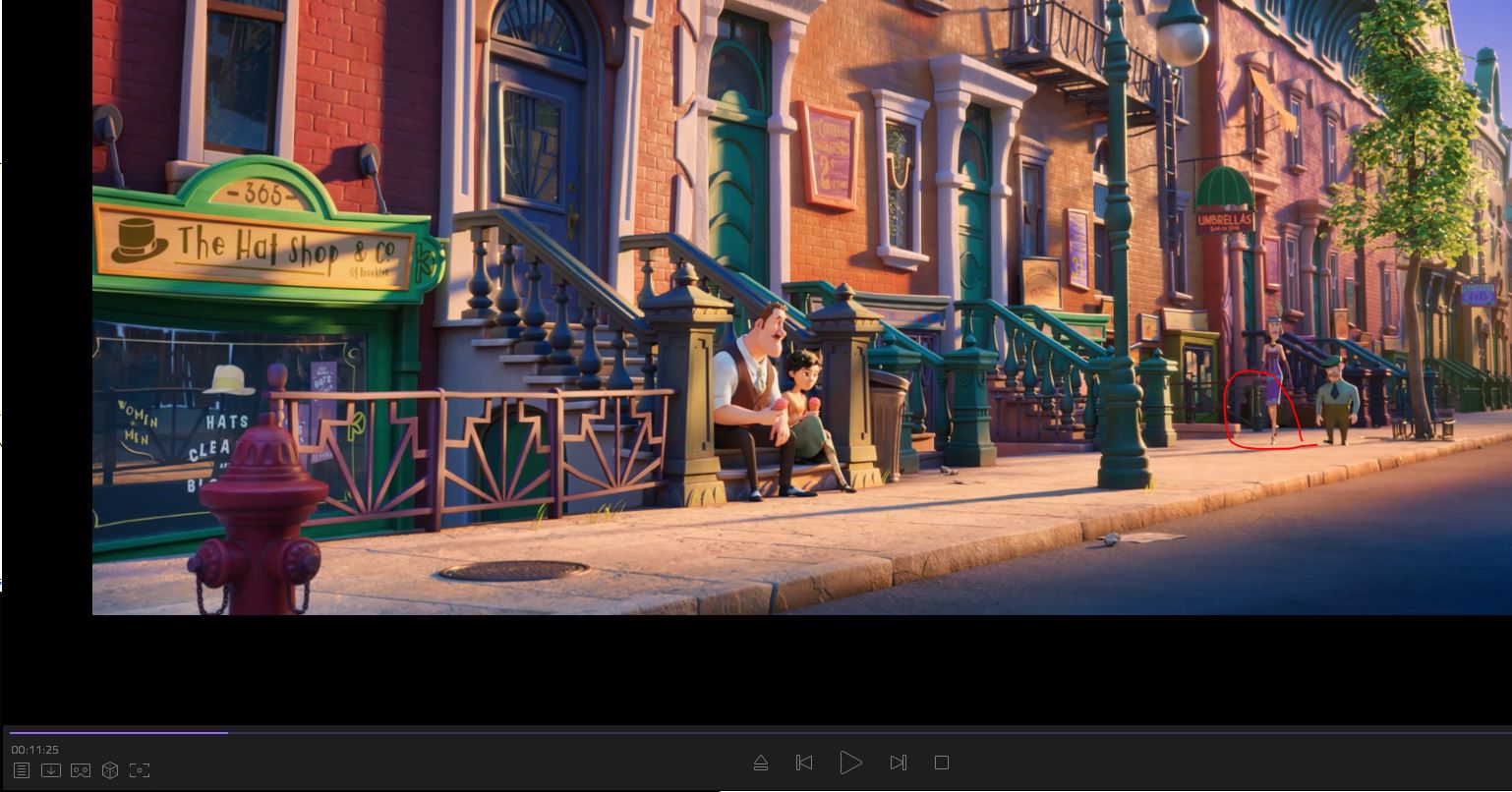The image size is (1512, 792).
Task: Click the 00:11:25 elapsed time label
Action: 35,750
